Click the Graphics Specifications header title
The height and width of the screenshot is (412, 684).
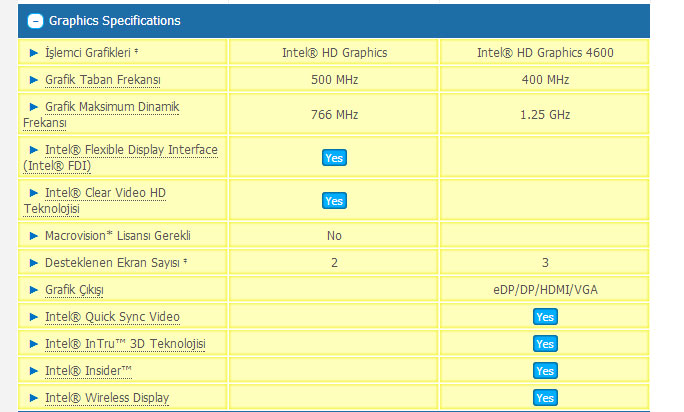pyautogui.click(x=115, y=21)
